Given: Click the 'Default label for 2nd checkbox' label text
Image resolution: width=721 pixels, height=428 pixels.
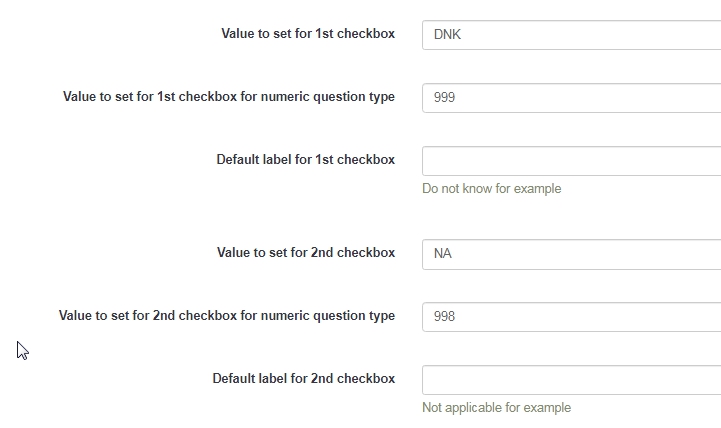Looking at the screenshot, I should pos(303,379).
